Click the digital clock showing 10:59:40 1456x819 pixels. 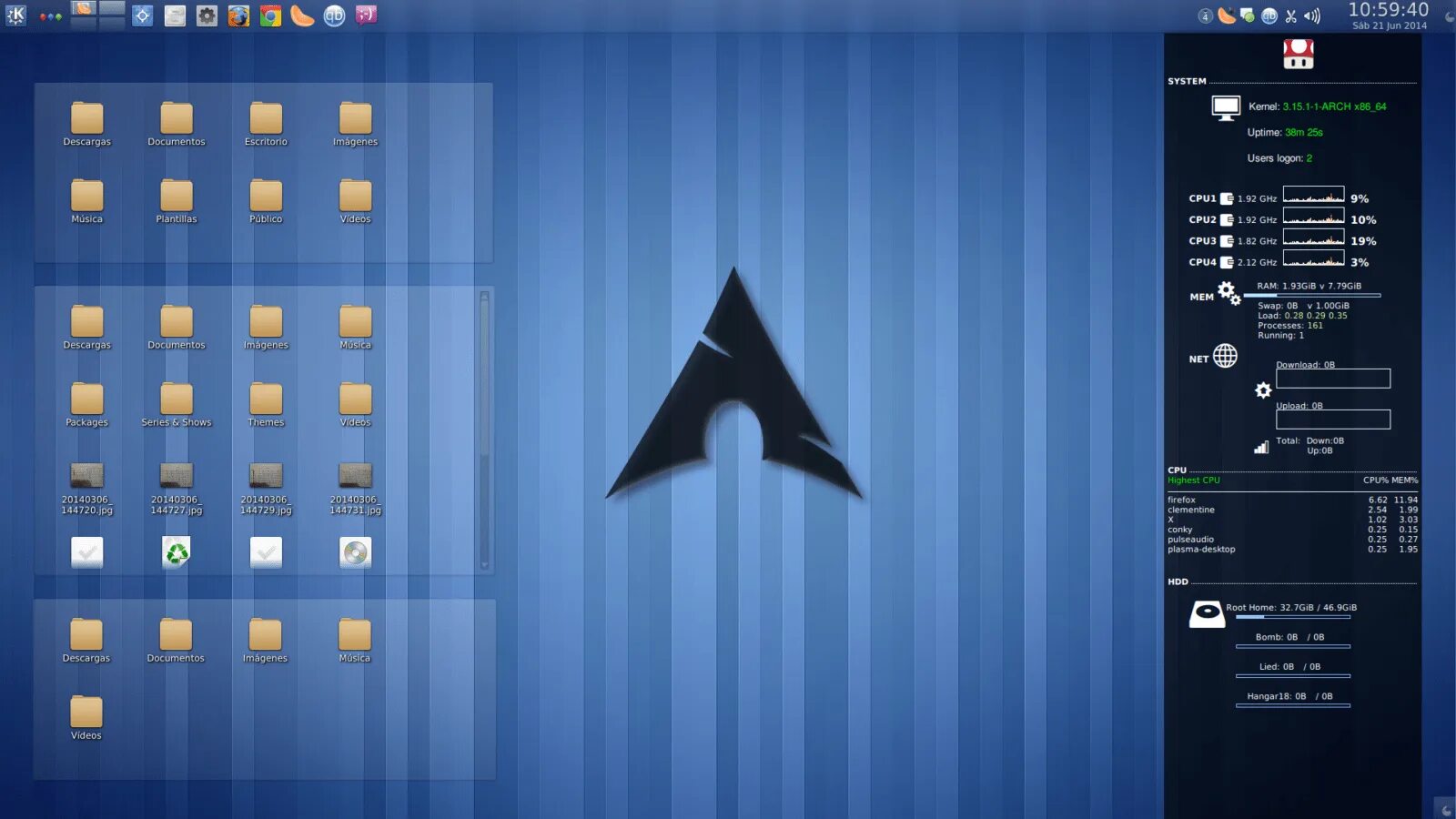click(1389, 10)
